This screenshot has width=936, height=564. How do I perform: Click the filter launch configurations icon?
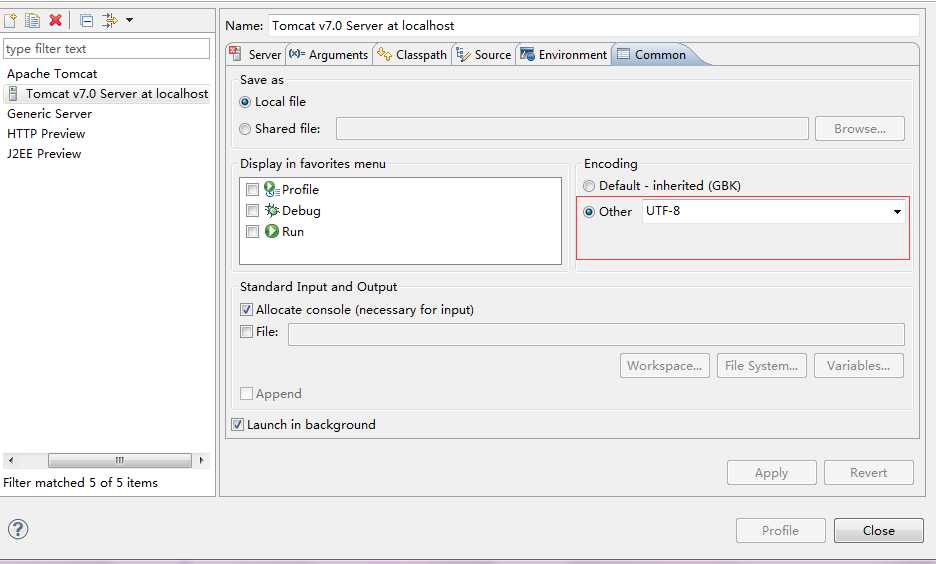(110, 21)
